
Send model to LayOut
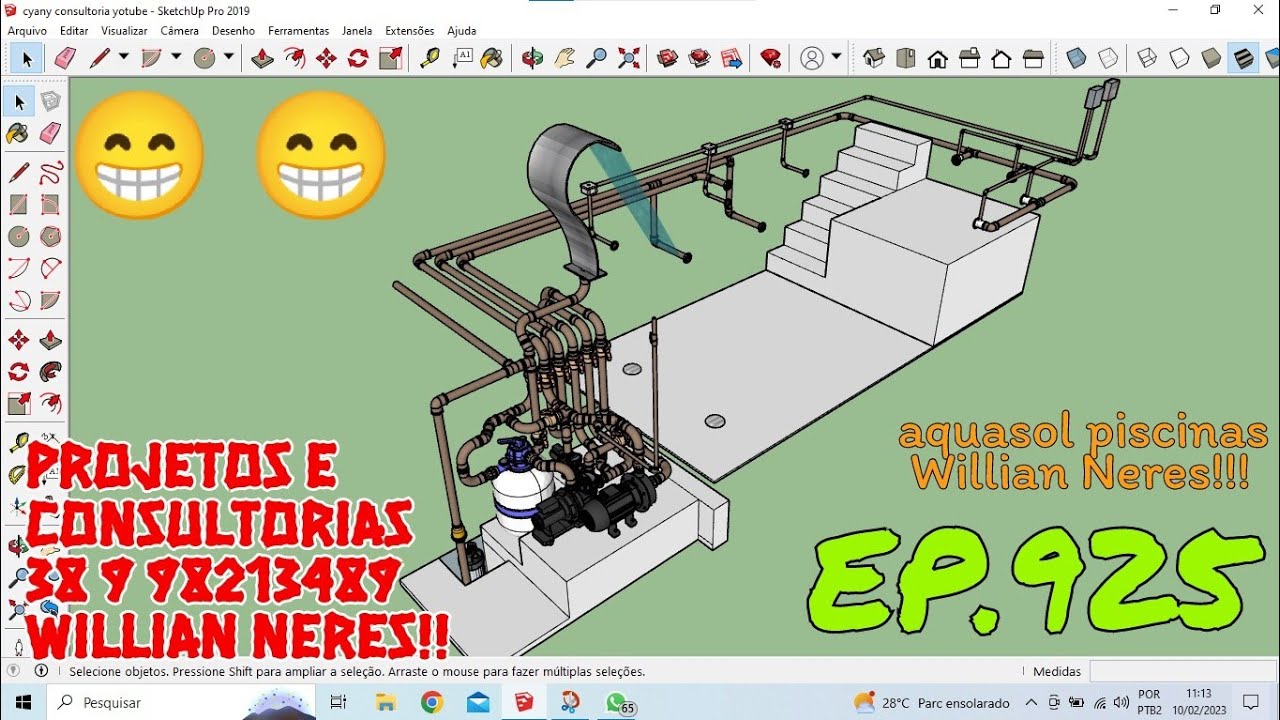click(731, 58)
